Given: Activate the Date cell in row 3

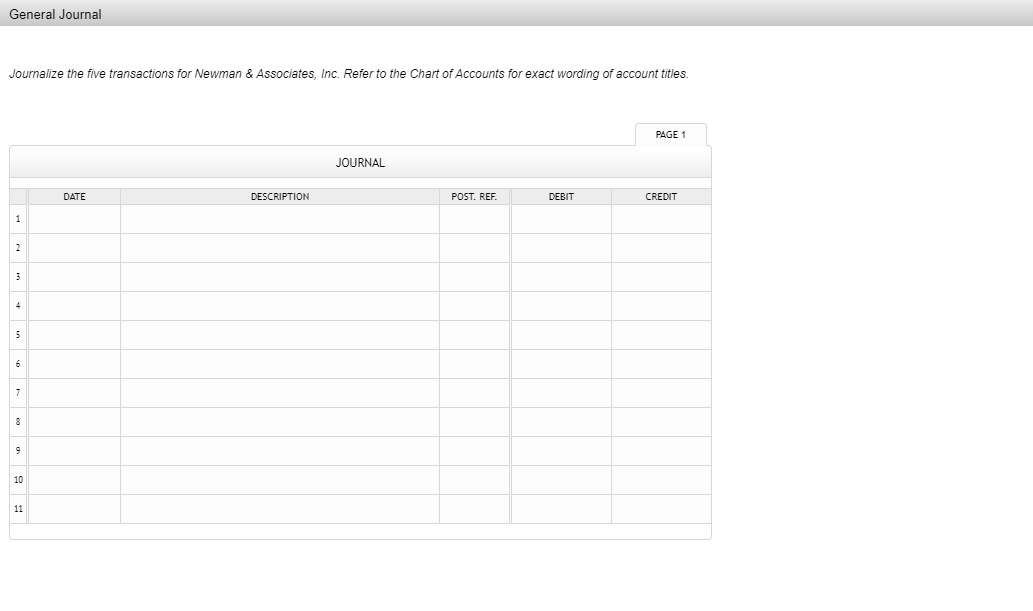Looking at the screenshot, I should tap(74, 277).
